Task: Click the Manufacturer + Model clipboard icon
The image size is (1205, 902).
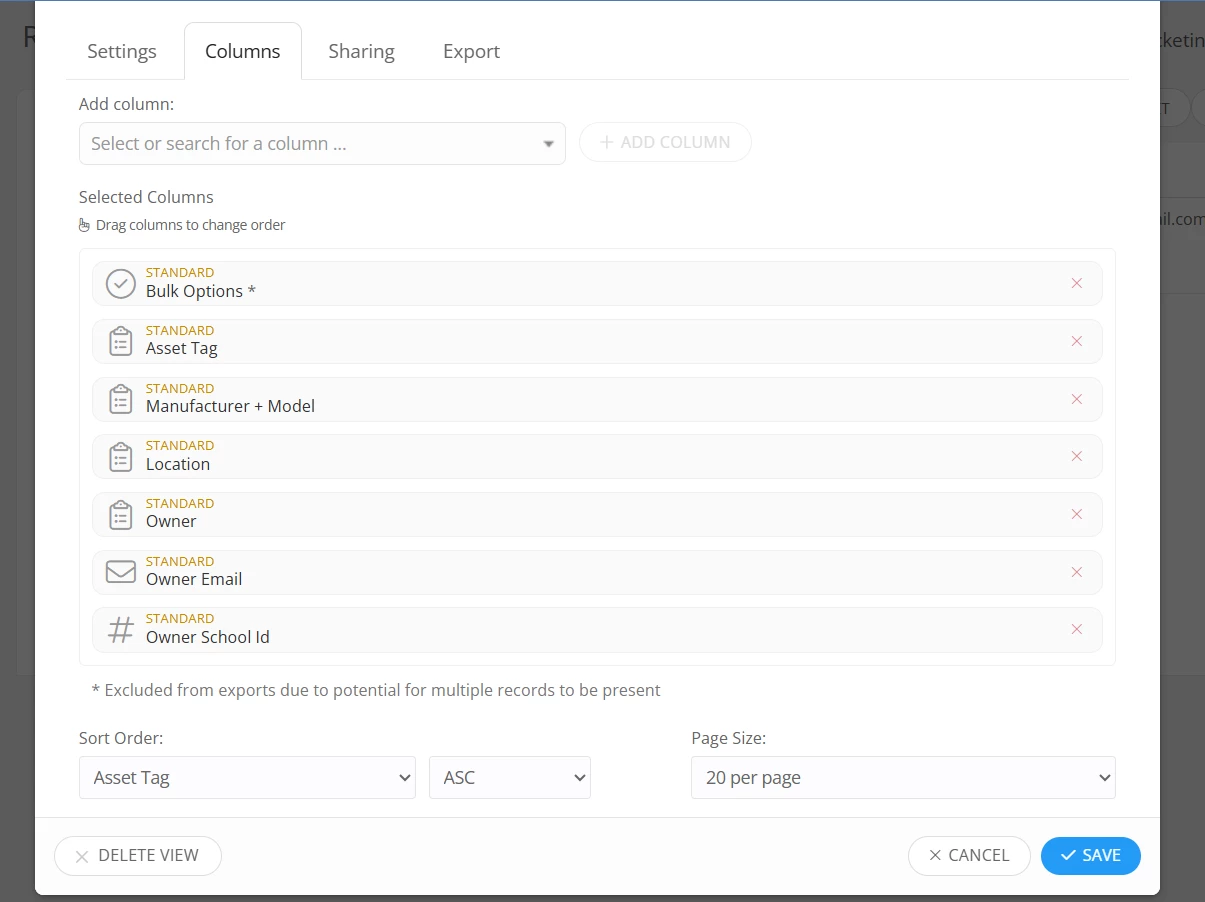Action: point(121,399)
